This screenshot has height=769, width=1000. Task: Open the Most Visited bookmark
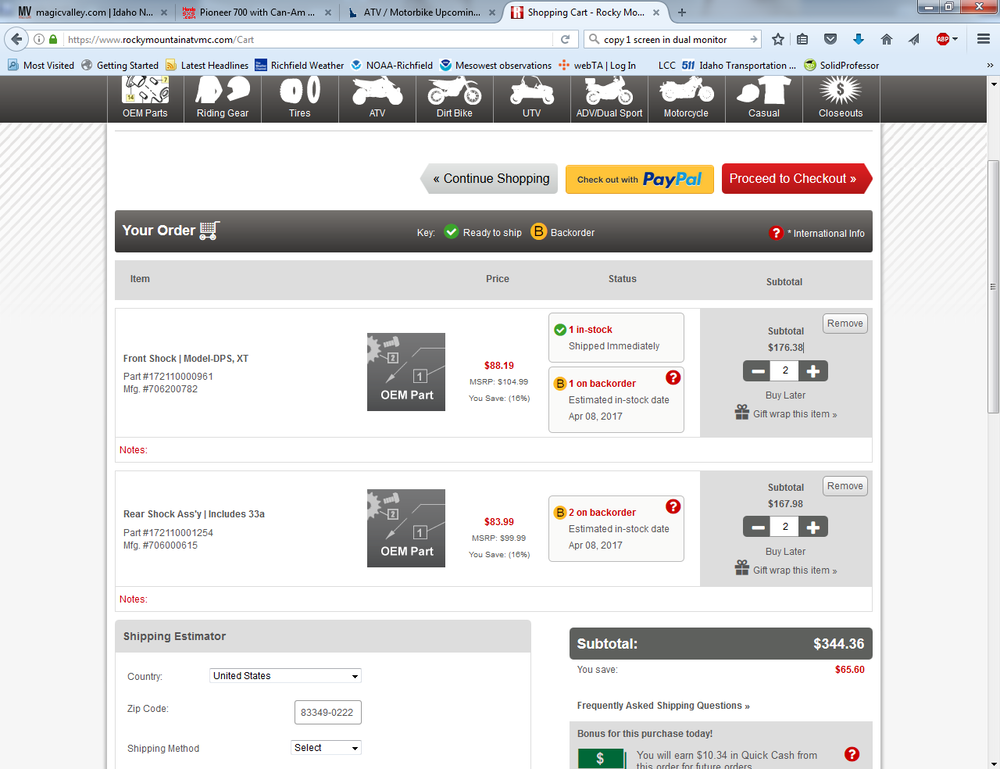point(41,66)
